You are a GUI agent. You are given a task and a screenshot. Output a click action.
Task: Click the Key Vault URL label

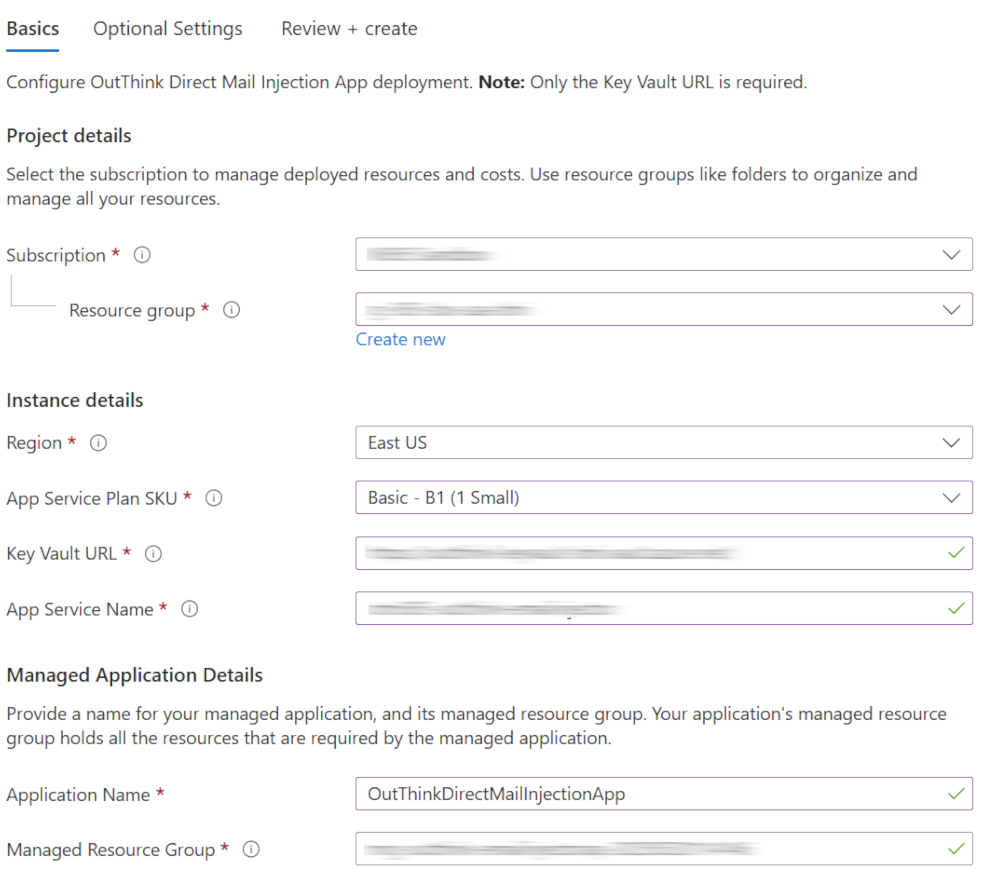coord(61,554)
